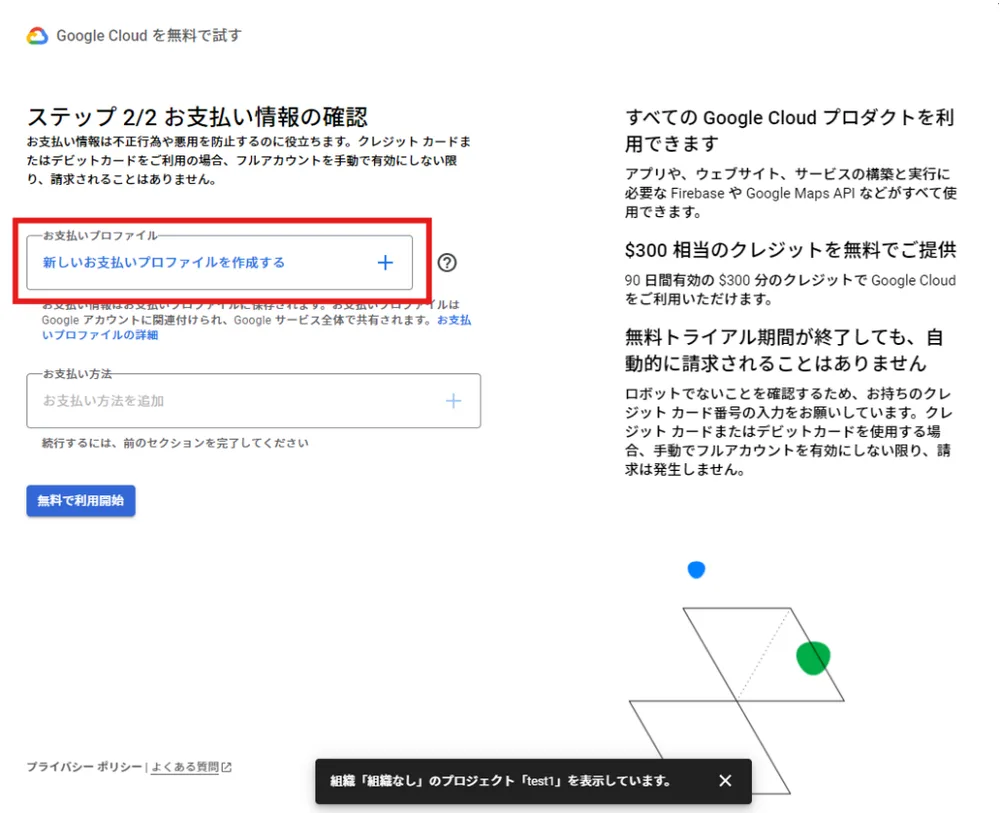Screen dimensions: 1000x813
Task: Open the プライバシー ポリシー link
Action: (84, 767)
